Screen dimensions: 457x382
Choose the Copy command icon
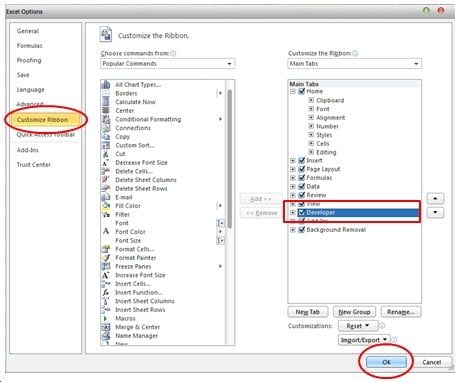(x=106, y=137)
